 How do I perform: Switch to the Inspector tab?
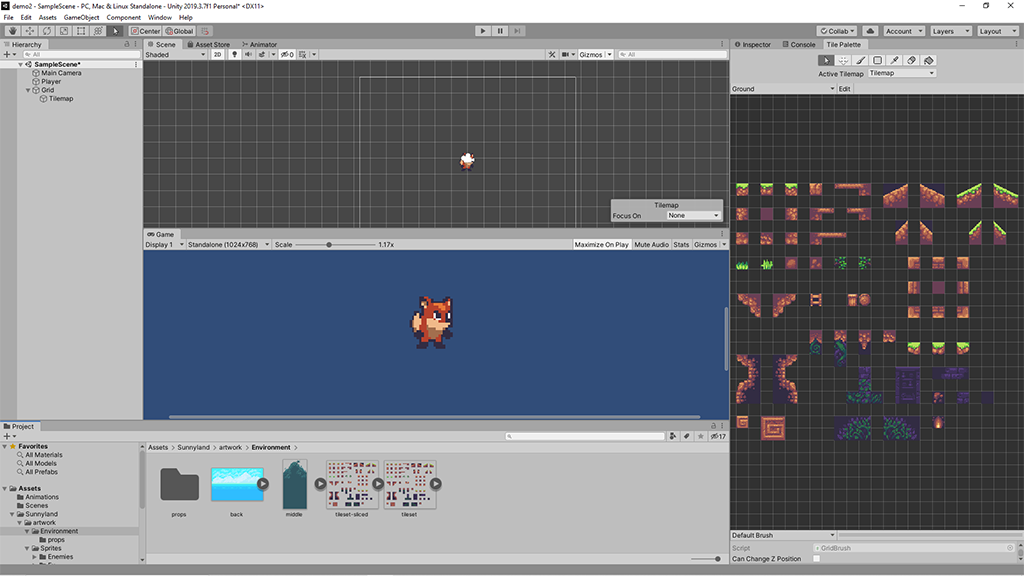pos(755,45)
